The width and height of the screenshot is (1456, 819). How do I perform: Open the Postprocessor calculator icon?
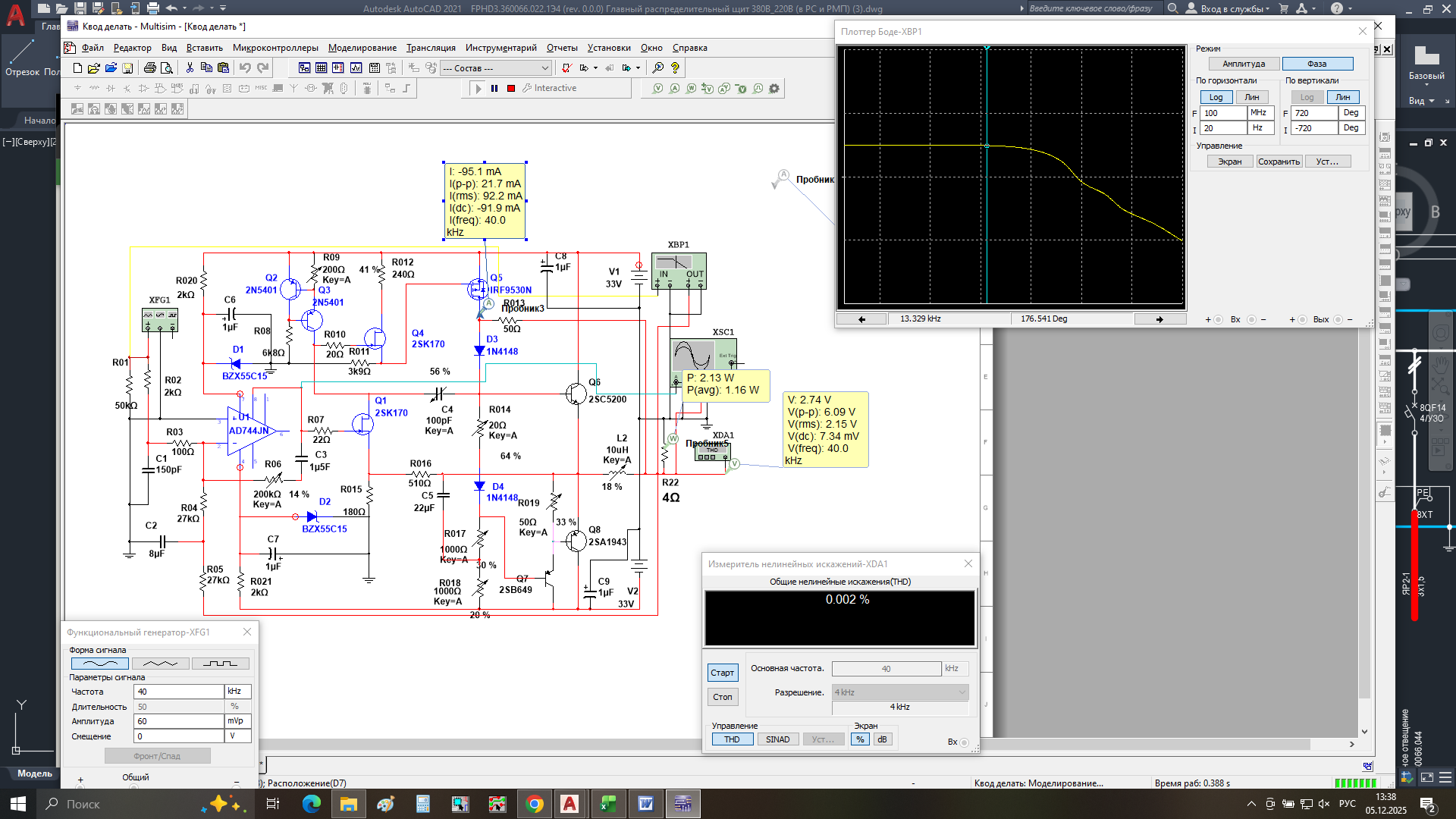374,68
